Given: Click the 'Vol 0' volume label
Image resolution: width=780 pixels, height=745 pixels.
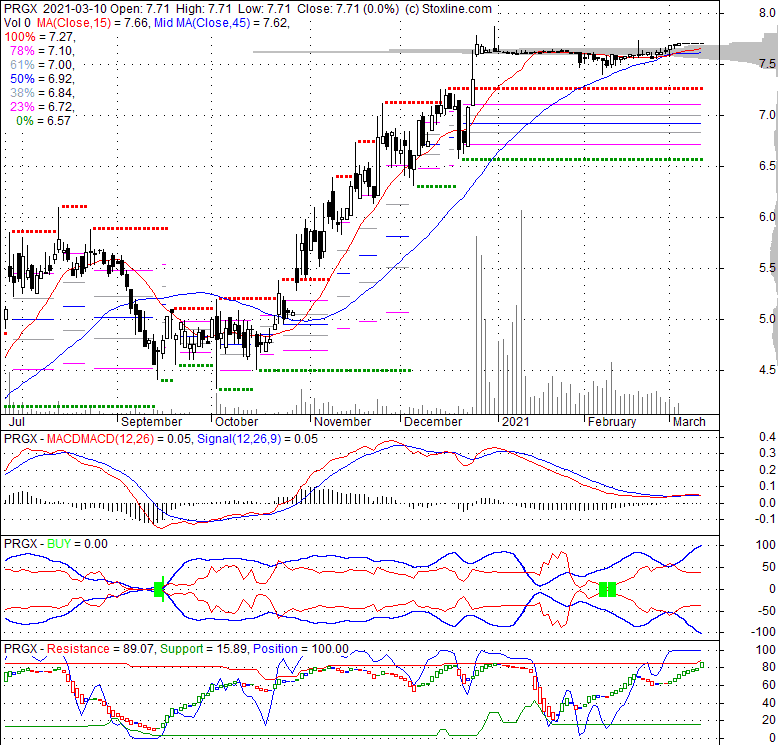Looking at the screenshot, I should 17,23.
